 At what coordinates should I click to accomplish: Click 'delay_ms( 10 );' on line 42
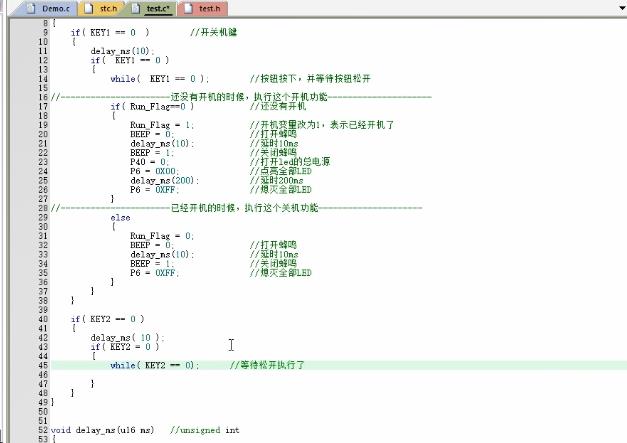(128, 337)
